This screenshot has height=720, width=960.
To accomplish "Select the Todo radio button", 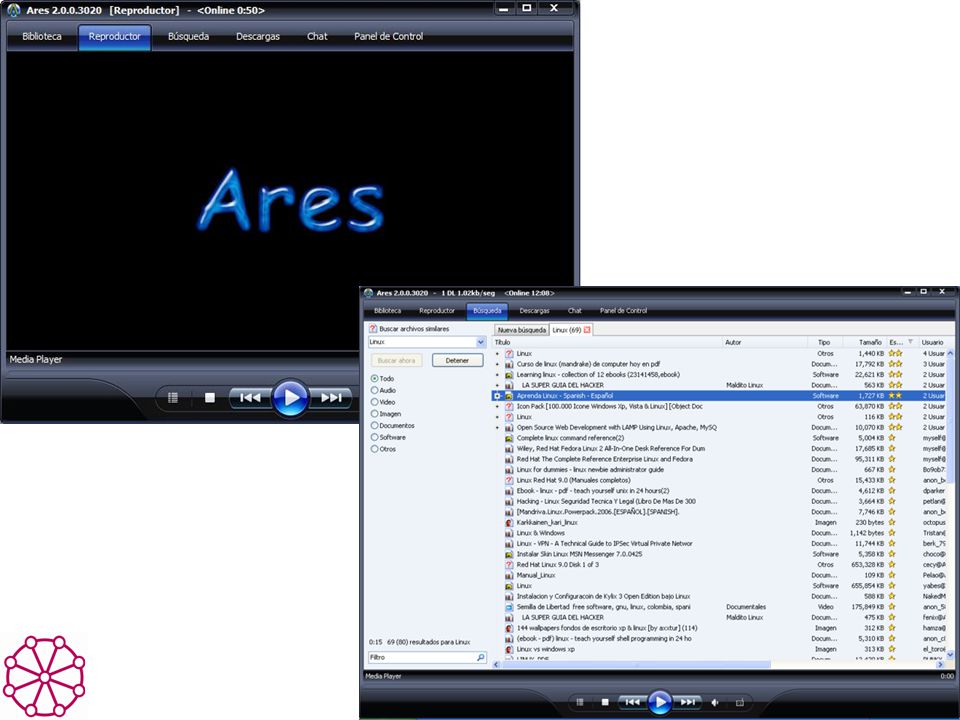I will 374,378.
